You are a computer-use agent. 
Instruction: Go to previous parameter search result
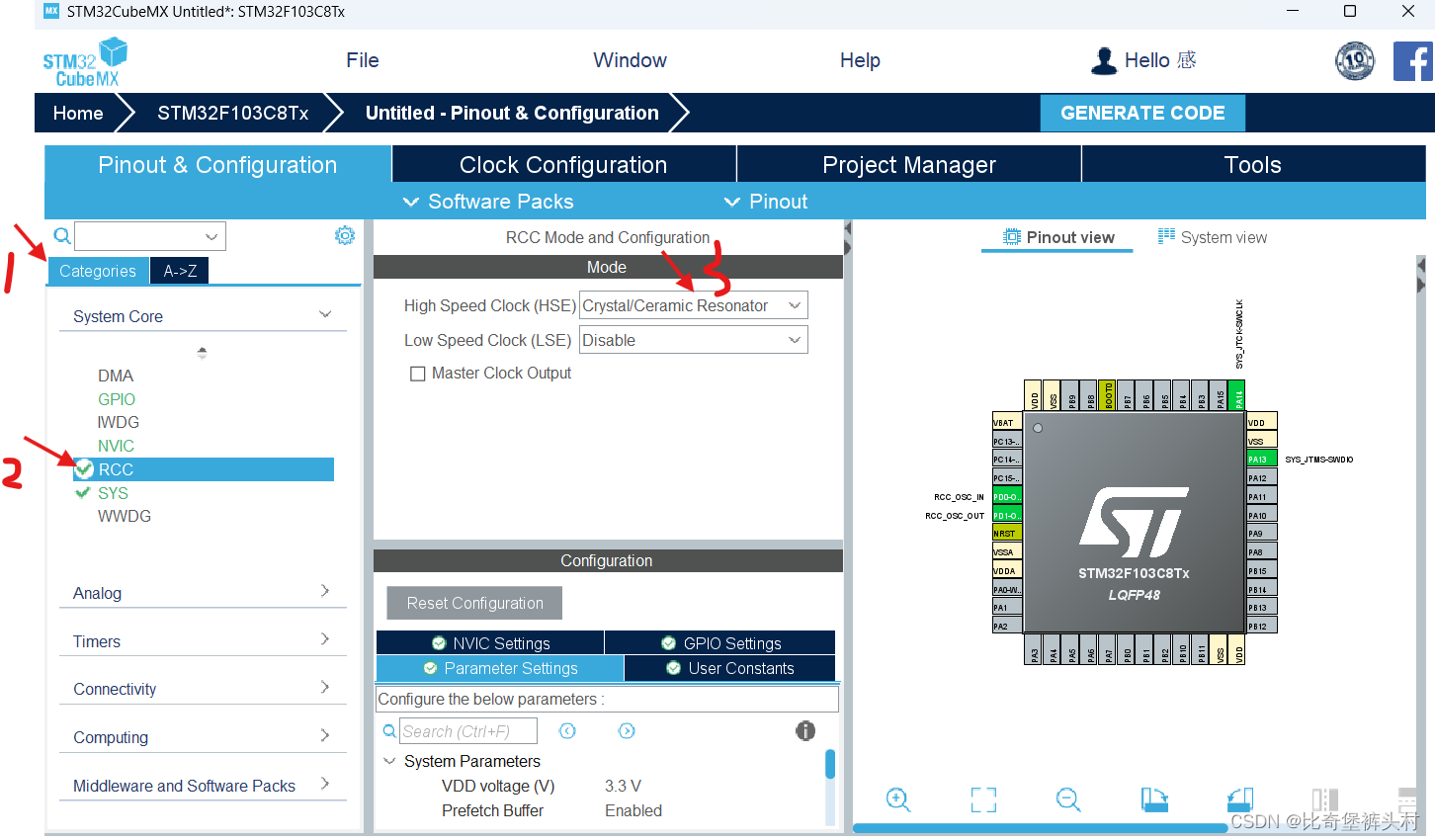[x=567, y=730]
